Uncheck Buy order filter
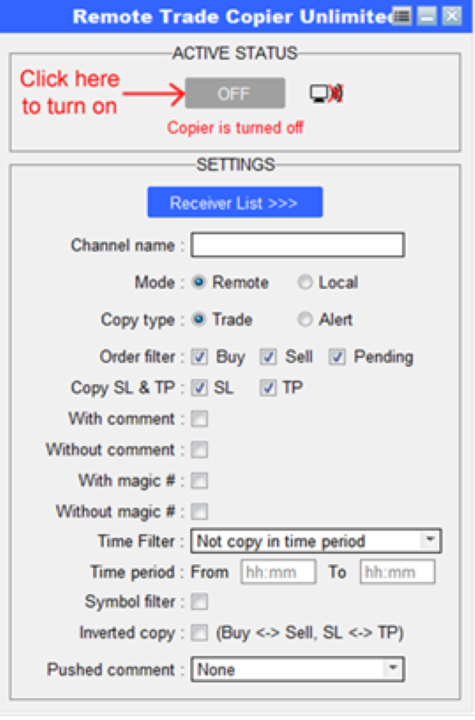Image resolution: width=475 pixels, height=720 pixels. tap(199, 357)
